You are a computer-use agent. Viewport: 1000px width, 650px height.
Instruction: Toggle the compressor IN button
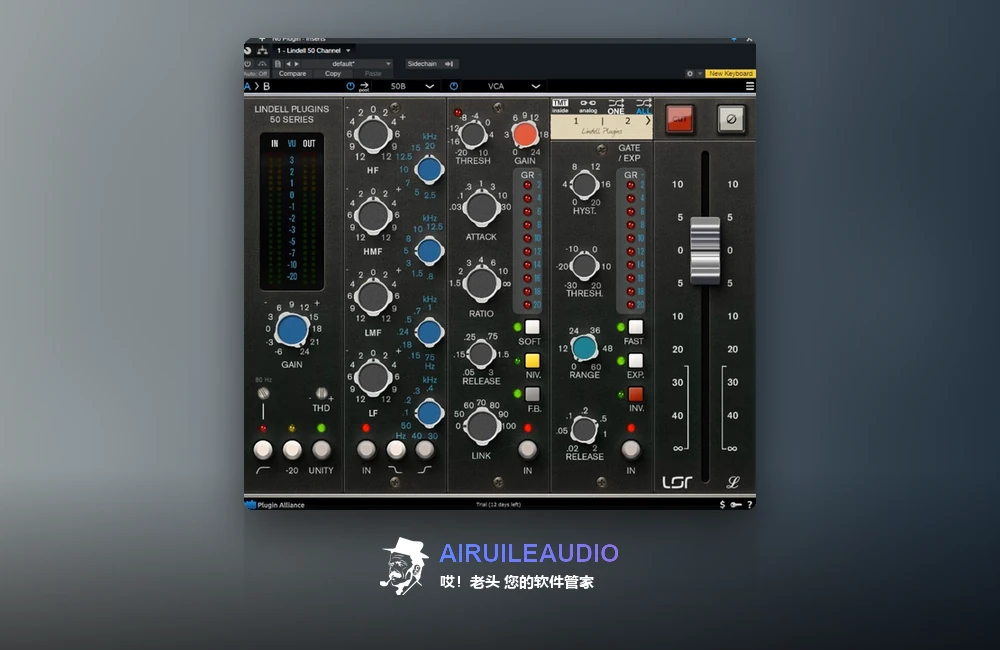click(x=527, y=450)
